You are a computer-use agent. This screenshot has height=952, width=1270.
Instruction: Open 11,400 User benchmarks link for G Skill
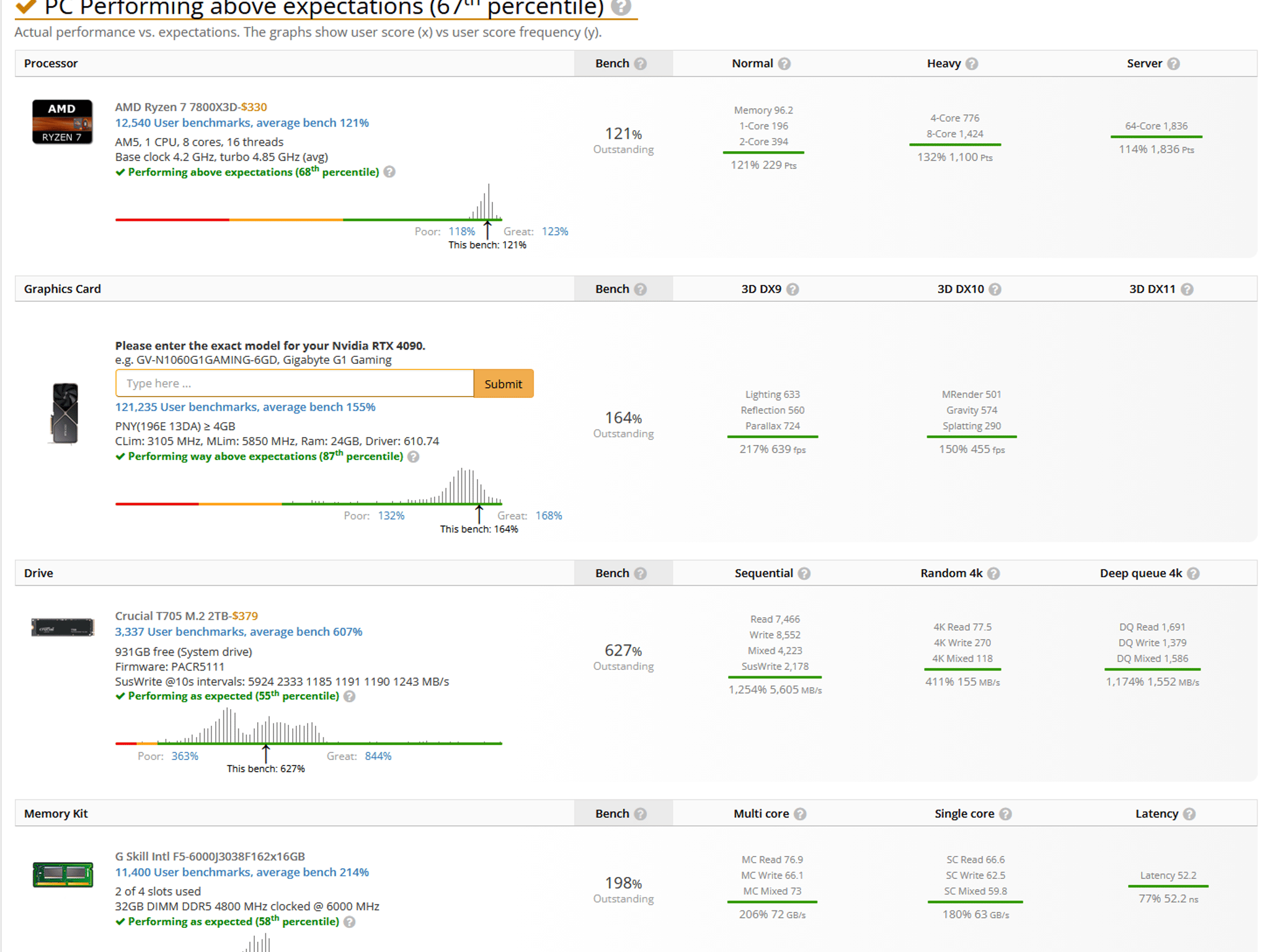(x=242, y=872)
